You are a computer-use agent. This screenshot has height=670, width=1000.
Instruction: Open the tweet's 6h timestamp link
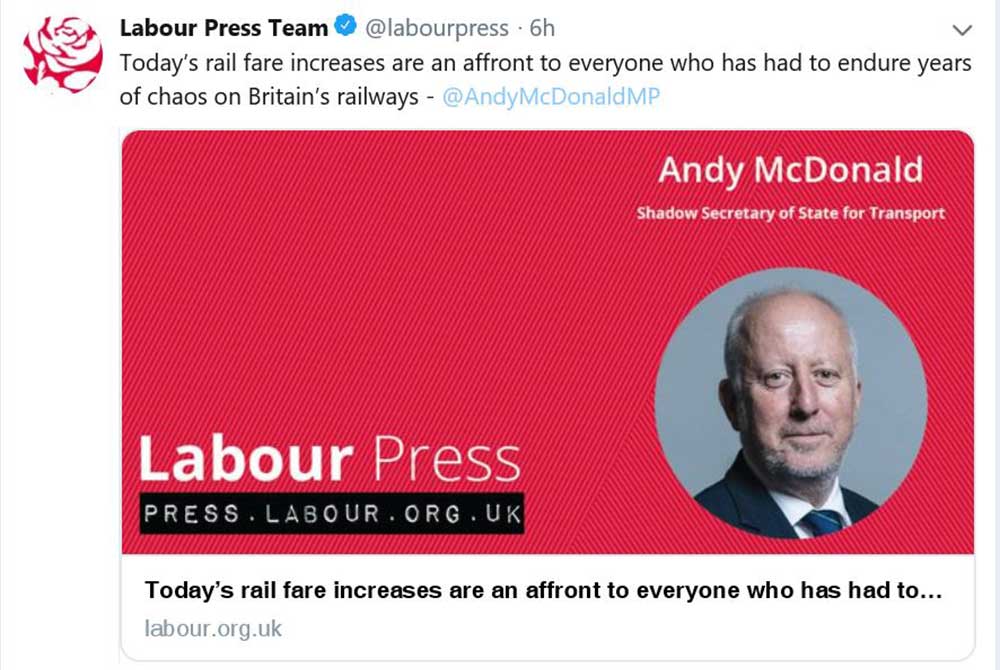click(542, 29)
